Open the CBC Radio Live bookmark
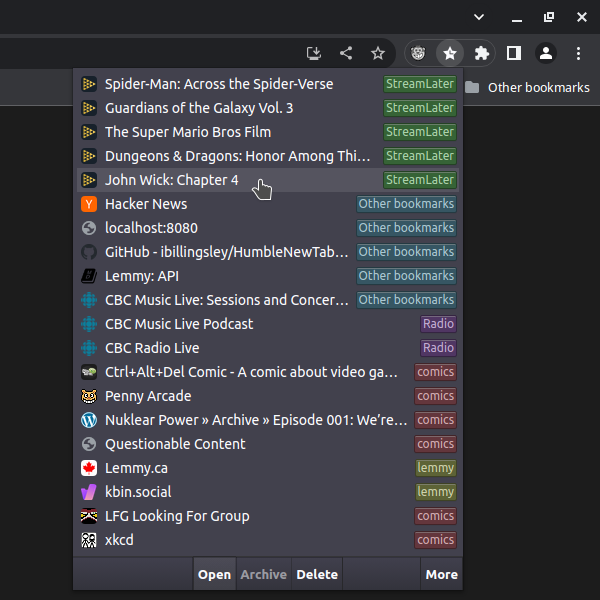This screenshot has width=600, height=600. point(268,348)
